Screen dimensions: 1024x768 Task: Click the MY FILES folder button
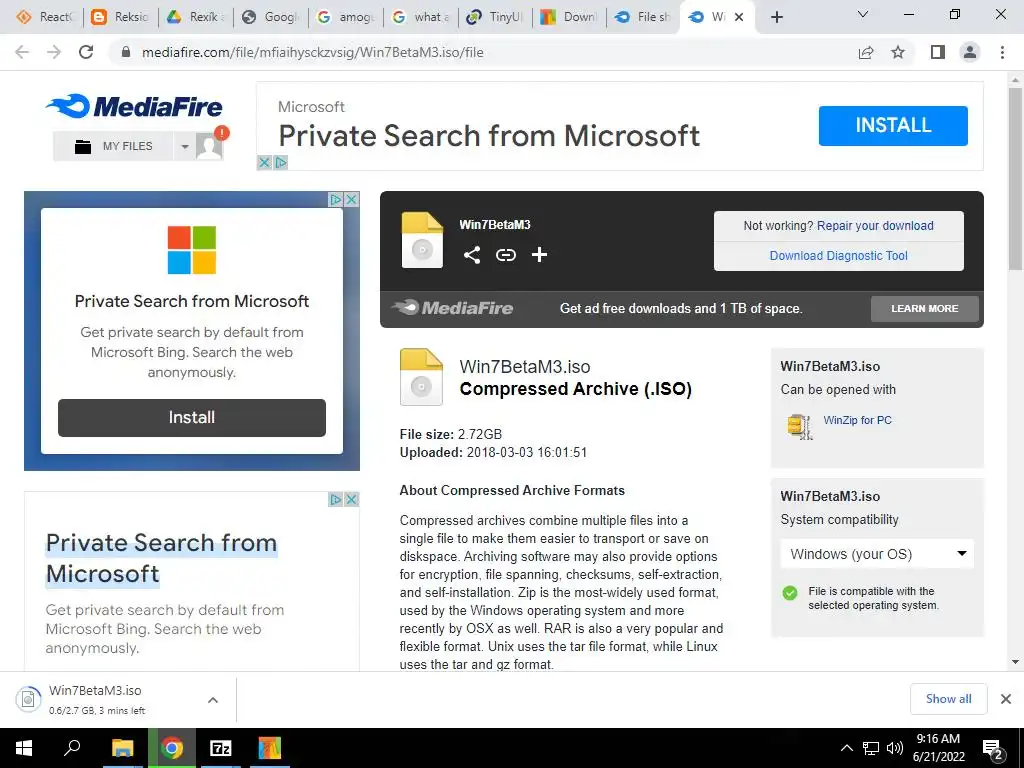tap(114, 146)
